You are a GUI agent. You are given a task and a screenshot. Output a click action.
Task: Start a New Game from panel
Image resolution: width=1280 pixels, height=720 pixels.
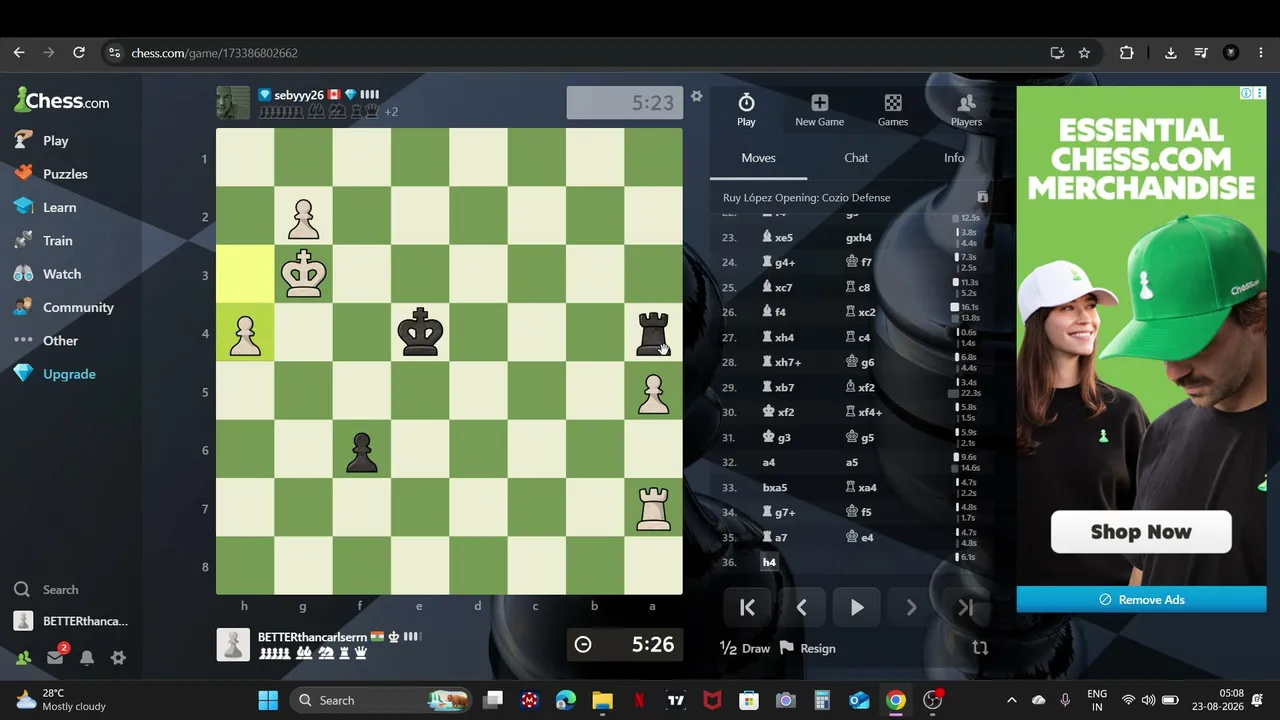click(819, 110)
